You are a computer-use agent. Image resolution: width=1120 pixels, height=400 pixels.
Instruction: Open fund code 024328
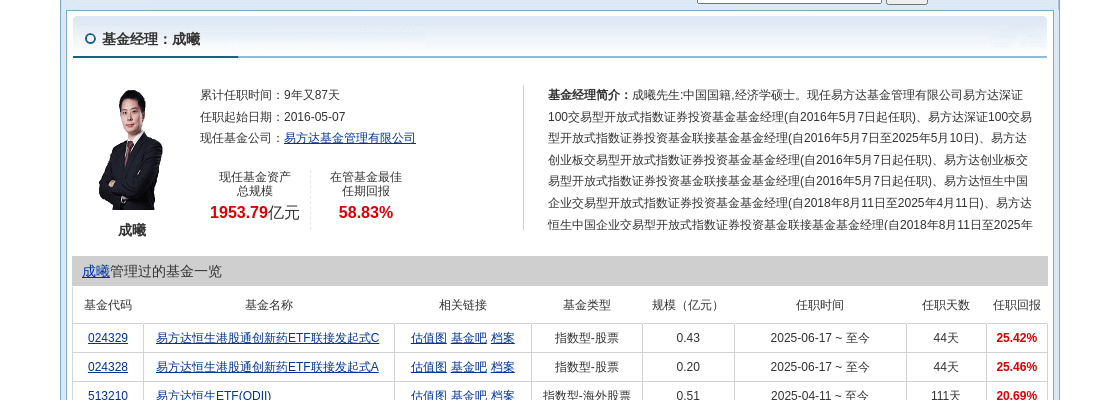[x=108, y=367]
